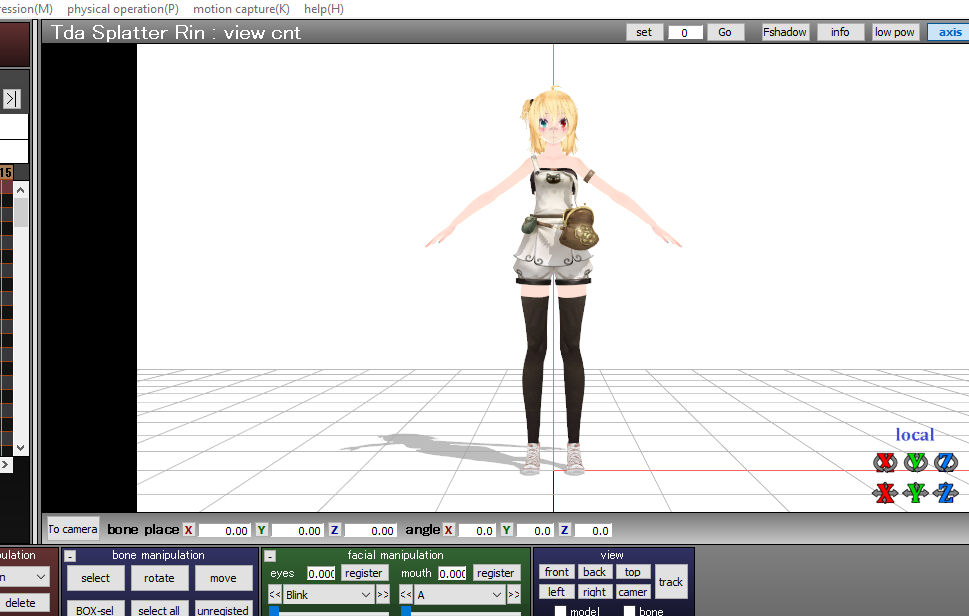The height and width of the screenshot is (616, 969).
Task: Open the help menu
Action: point(324,9)
